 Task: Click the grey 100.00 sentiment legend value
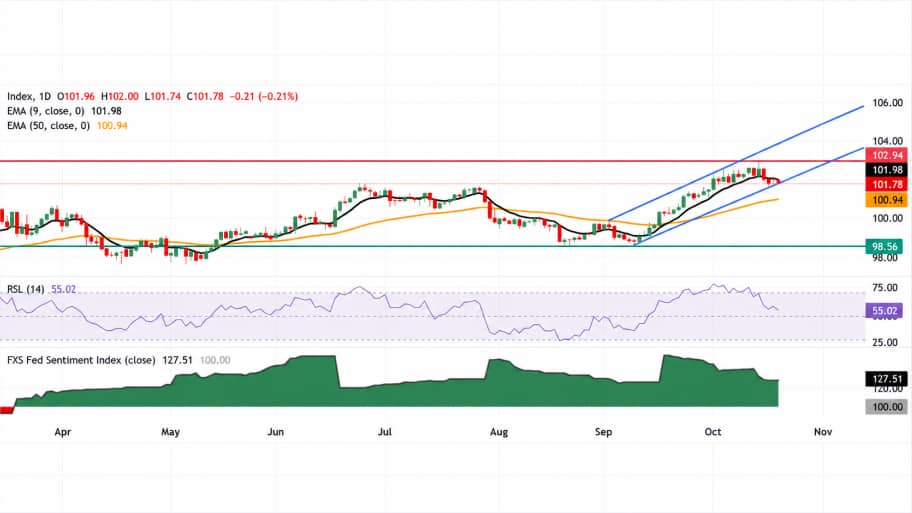pos(215,360)
